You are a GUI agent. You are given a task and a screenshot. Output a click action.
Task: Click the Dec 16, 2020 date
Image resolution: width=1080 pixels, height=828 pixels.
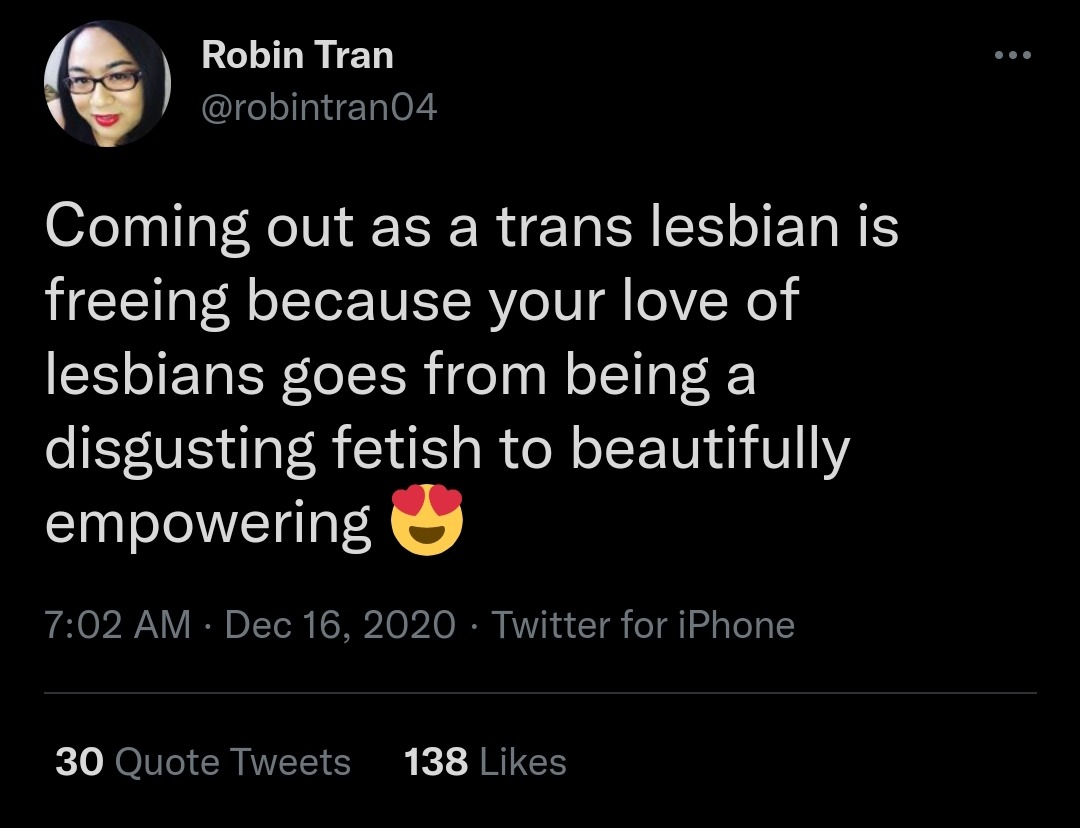340,625
